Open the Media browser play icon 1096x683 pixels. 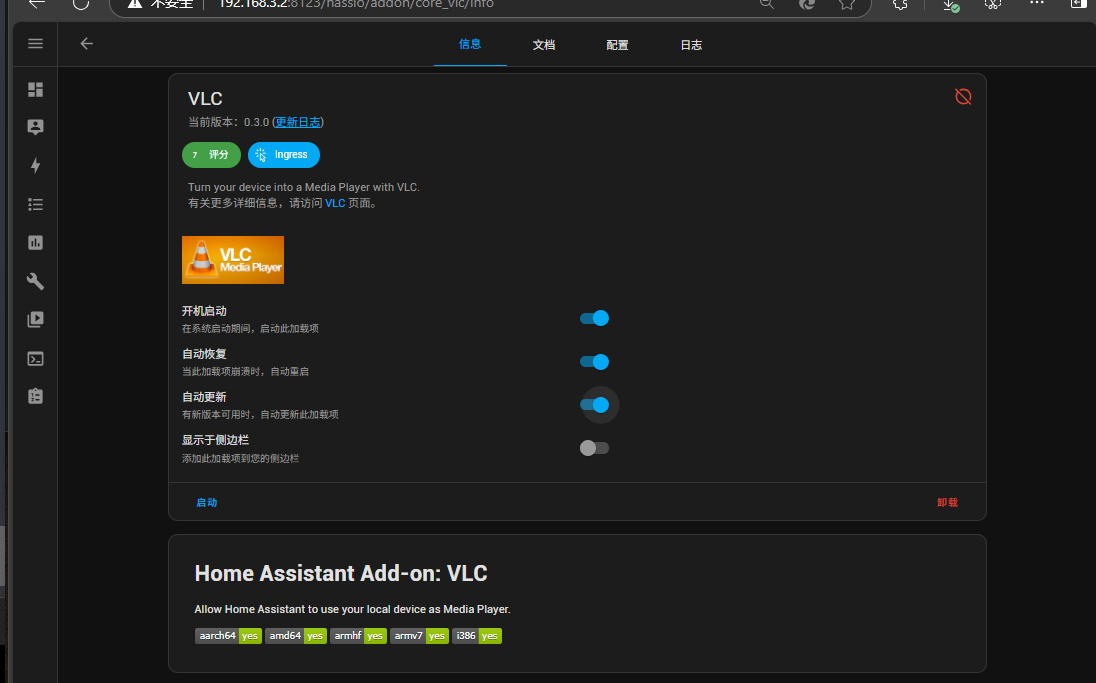pos(36,320)
